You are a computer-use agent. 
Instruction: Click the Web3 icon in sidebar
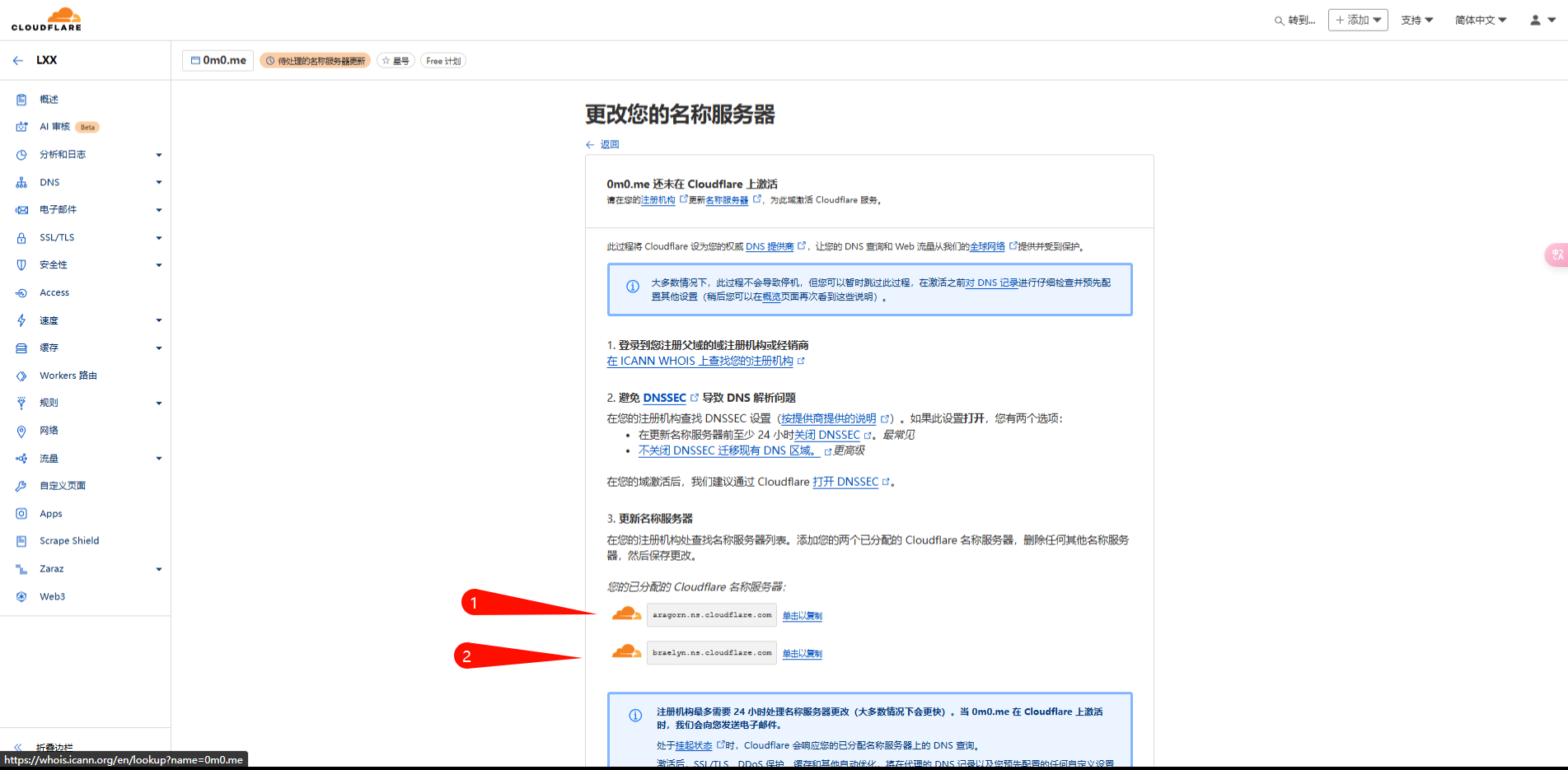pyautogui.click(x=21, y=597)
